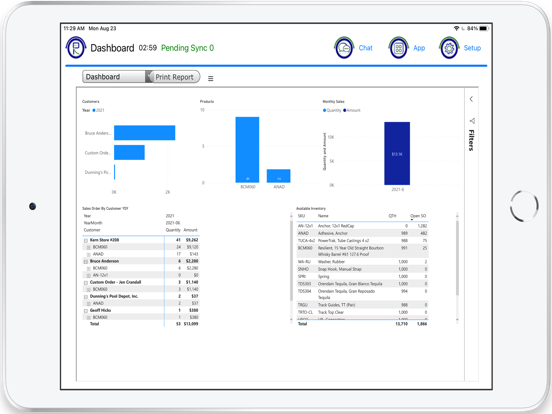The image size is (552, 414).
Task: Collapse the Filters pane with the chevron
Action: [x=471, y=99]
